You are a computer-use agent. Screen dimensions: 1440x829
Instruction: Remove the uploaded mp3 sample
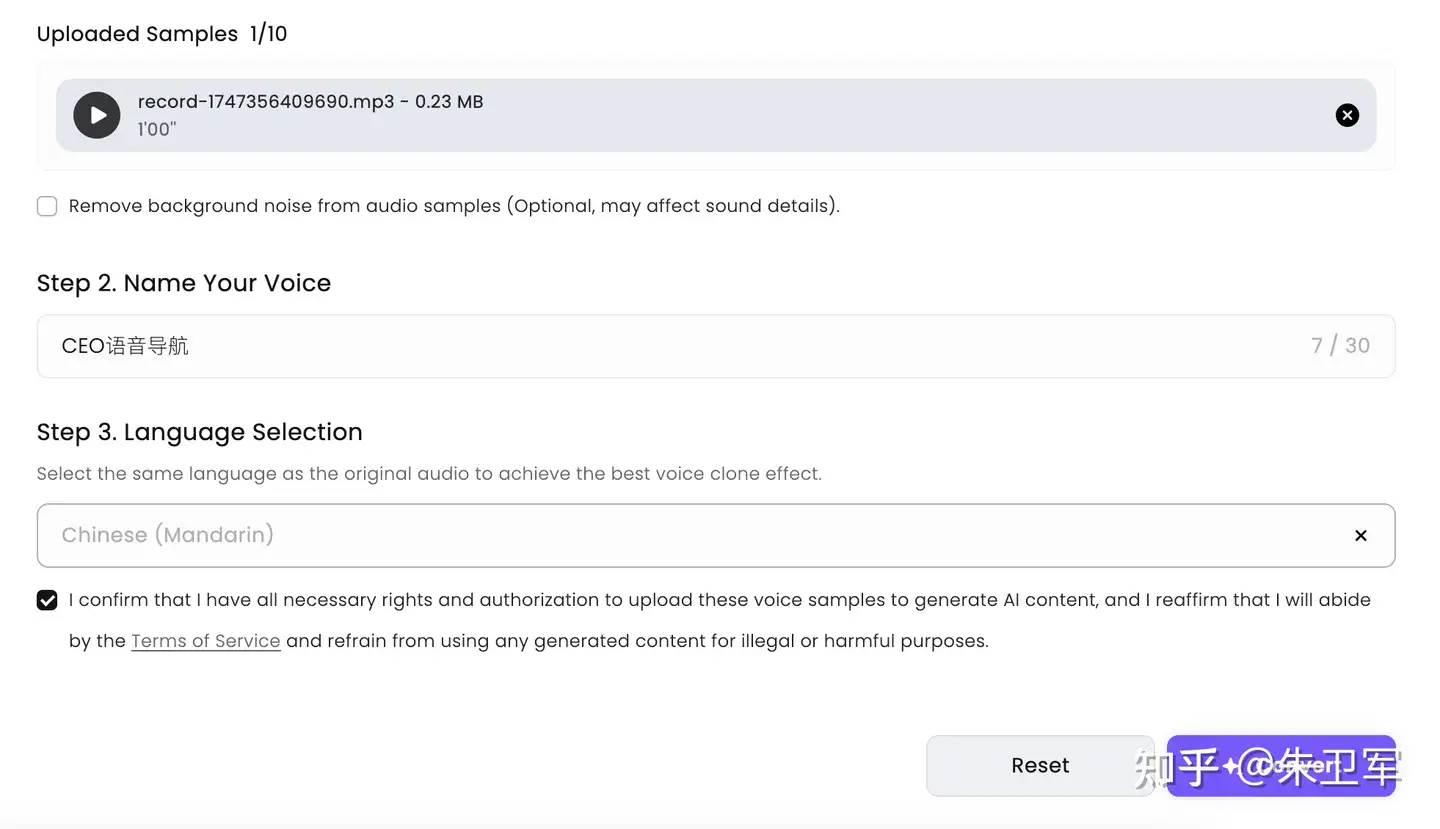pyautogui.click(x=1347, y=115)
